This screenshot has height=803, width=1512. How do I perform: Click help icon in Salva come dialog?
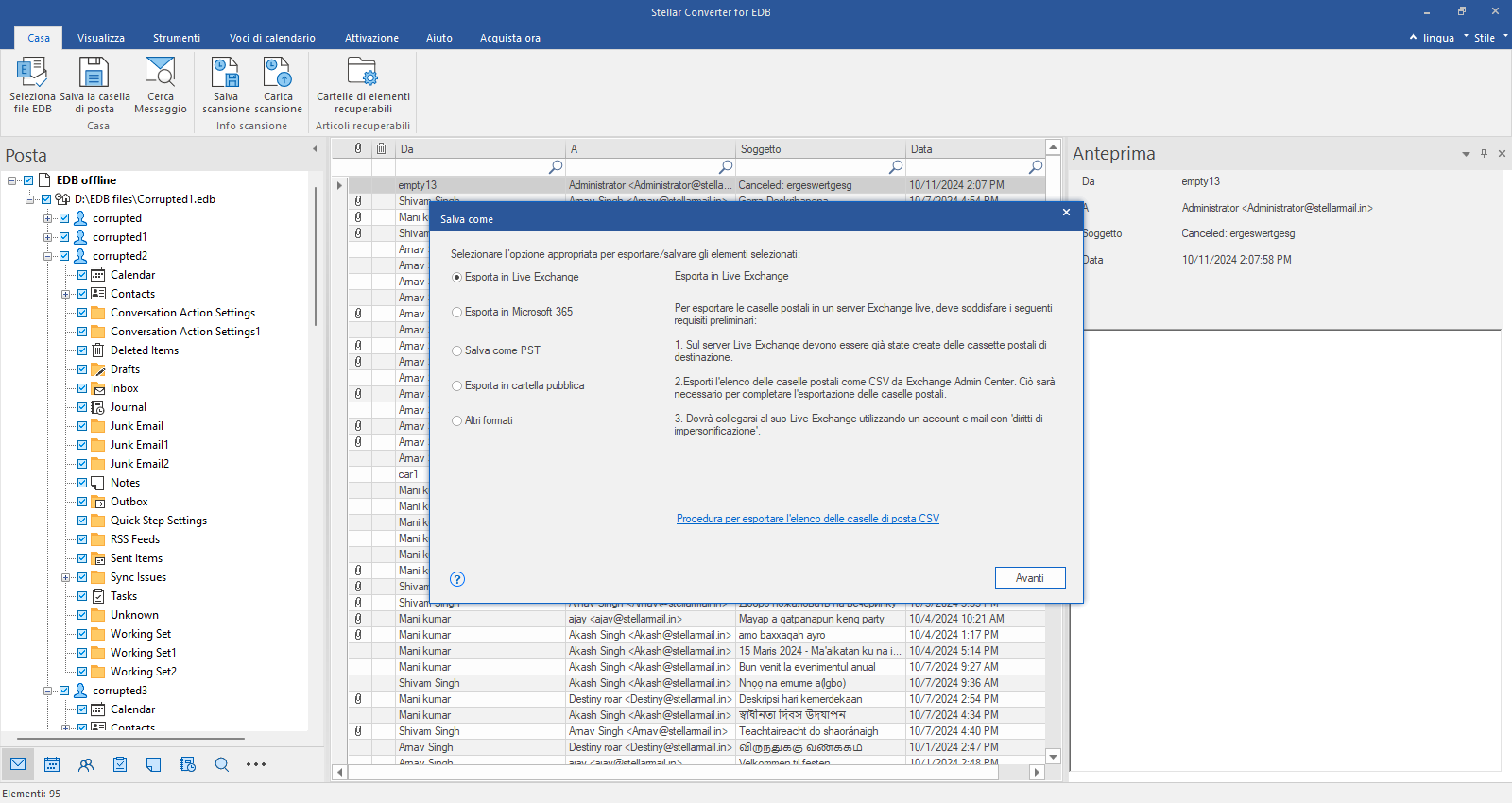click(457, 579)
